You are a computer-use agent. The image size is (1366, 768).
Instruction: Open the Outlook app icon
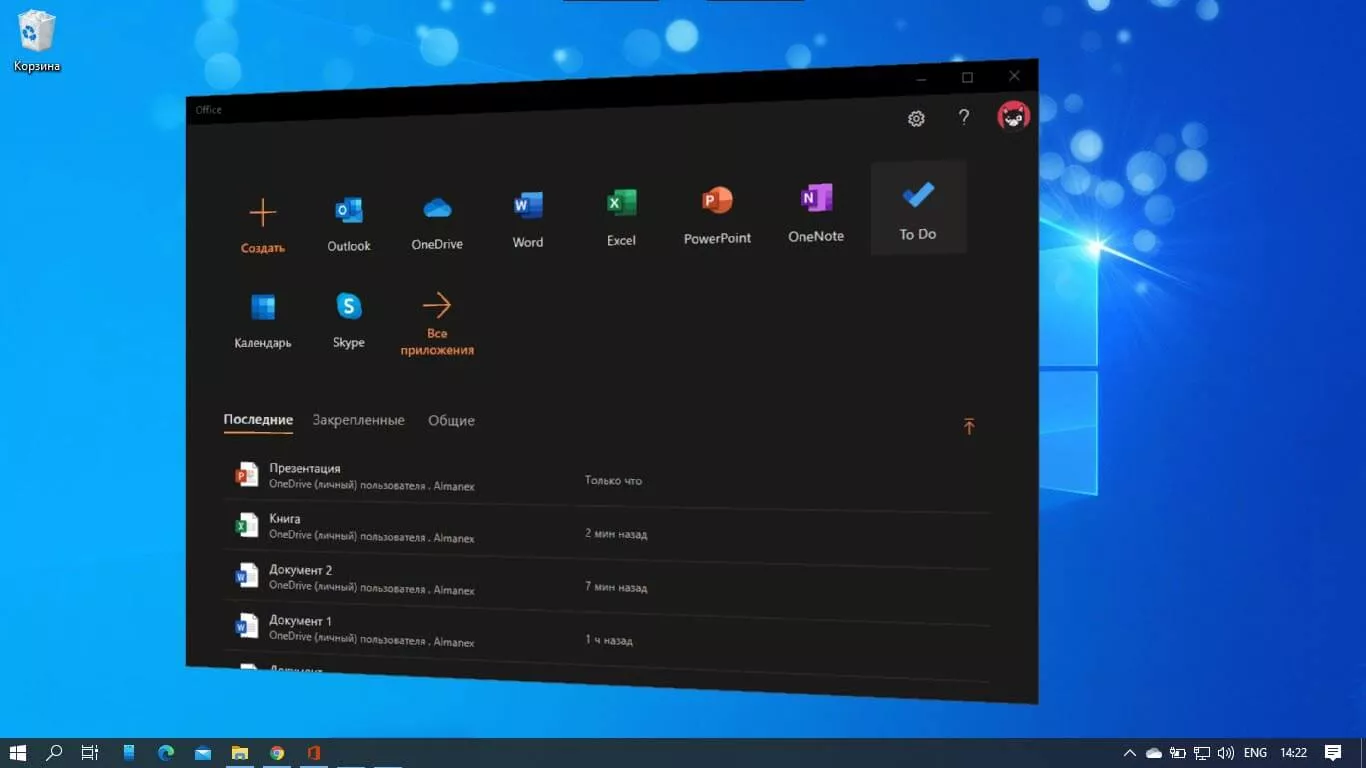[348, 223]
